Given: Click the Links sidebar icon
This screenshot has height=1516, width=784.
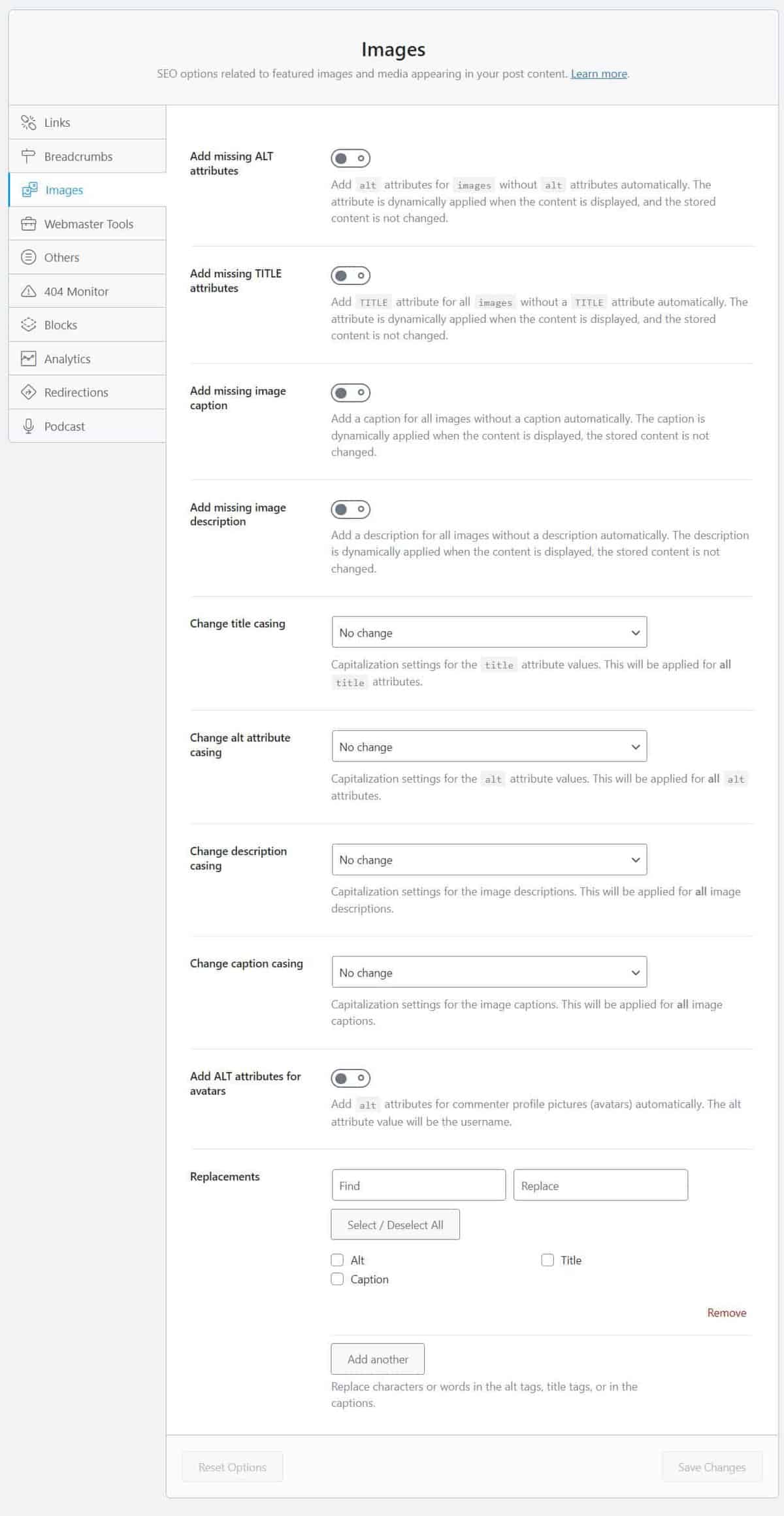Looking at the screenshot, I should point(28,122).
